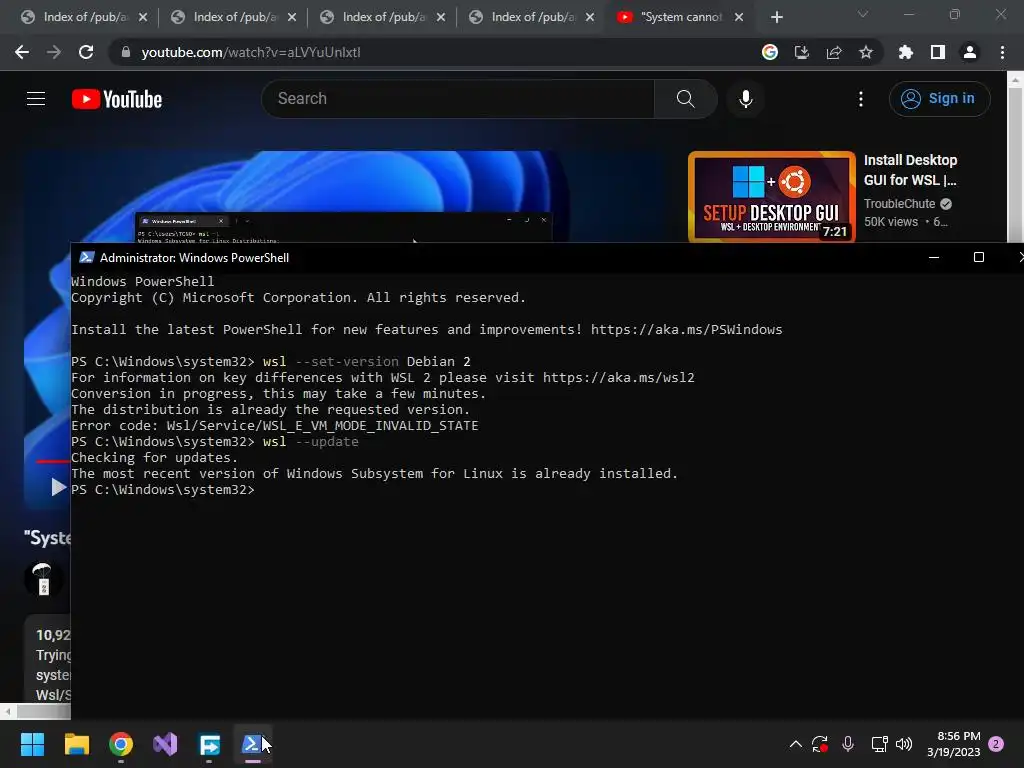Click the YouTube search magnifier button
The width and height of the screenshot is (1024, 768).
(x=685, y=99)
